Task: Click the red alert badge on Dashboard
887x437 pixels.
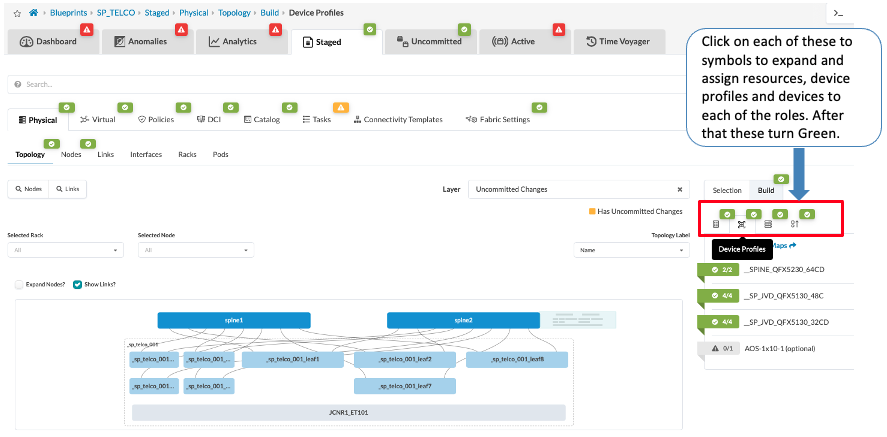Action: point(86,28)
